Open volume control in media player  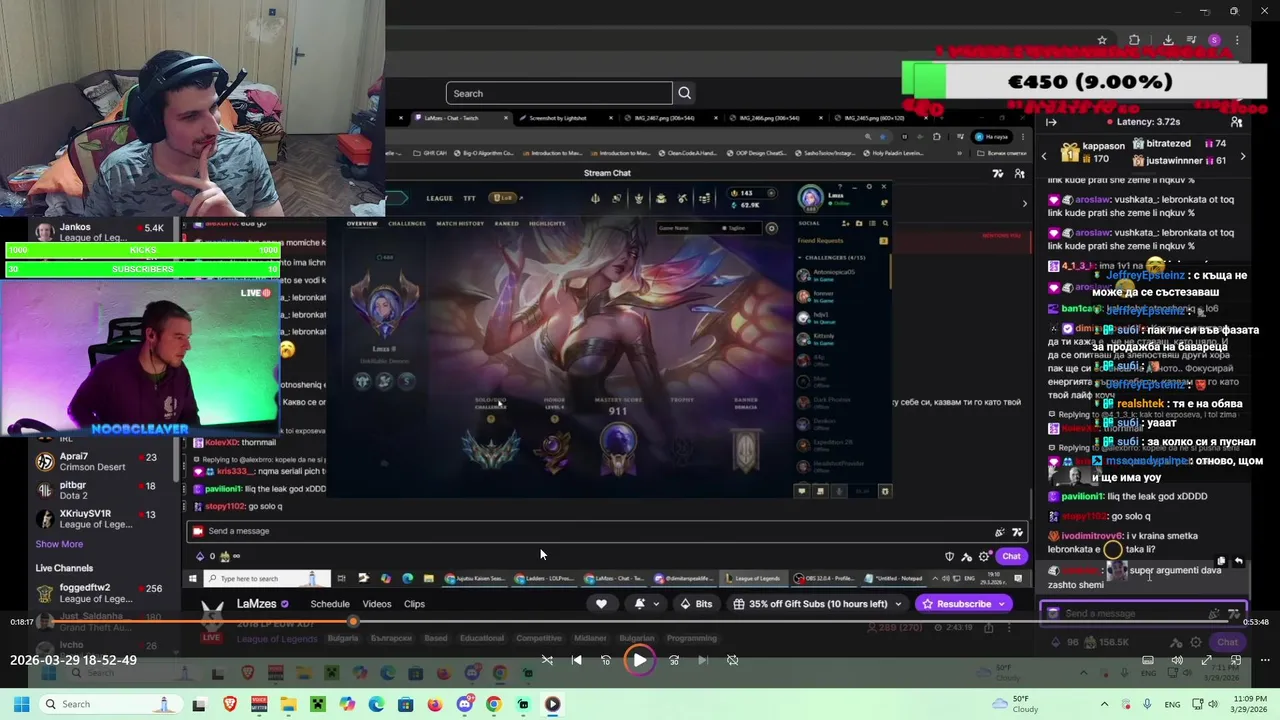click(1177, 660)
